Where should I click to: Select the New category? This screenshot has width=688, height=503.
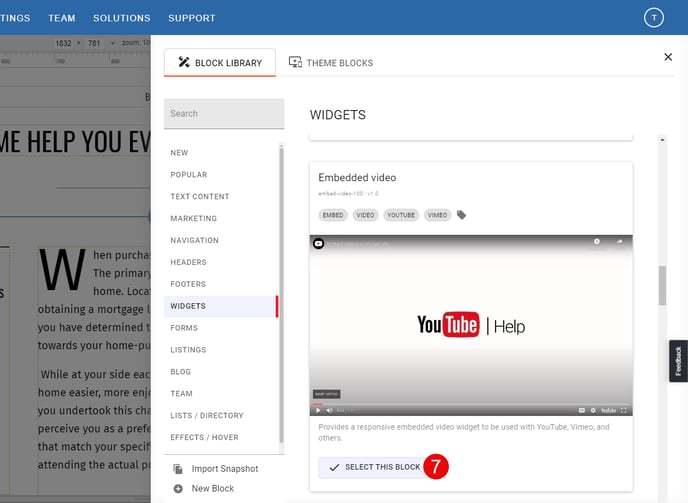[179, 153]
